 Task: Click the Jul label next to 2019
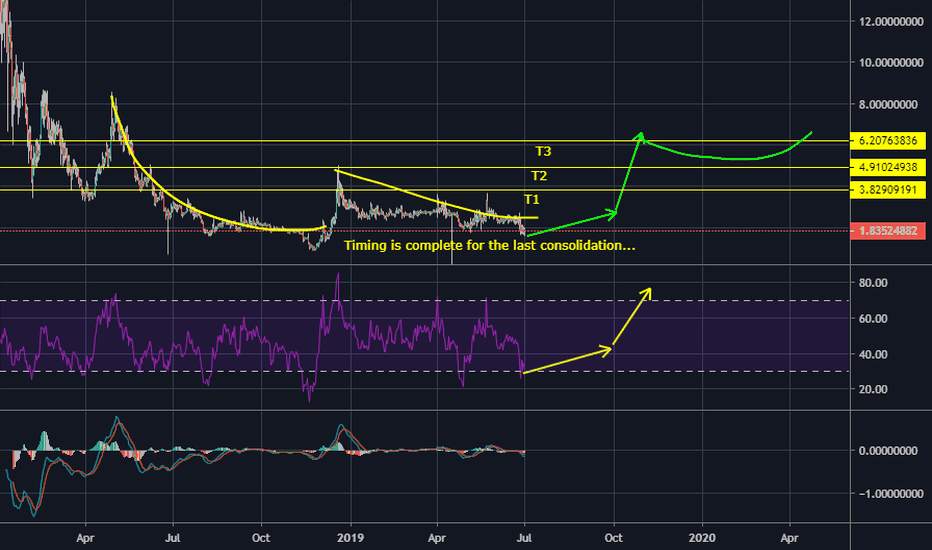[524, 538]
